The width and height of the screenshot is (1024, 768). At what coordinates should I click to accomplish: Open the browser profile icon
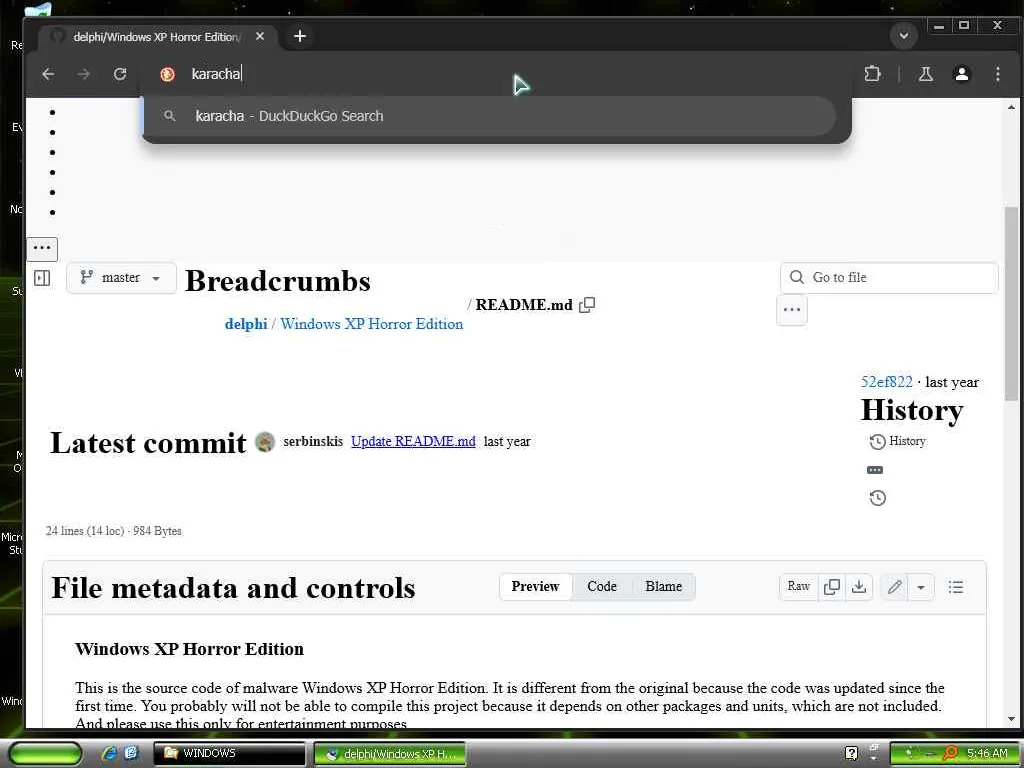tap(961, 74)
